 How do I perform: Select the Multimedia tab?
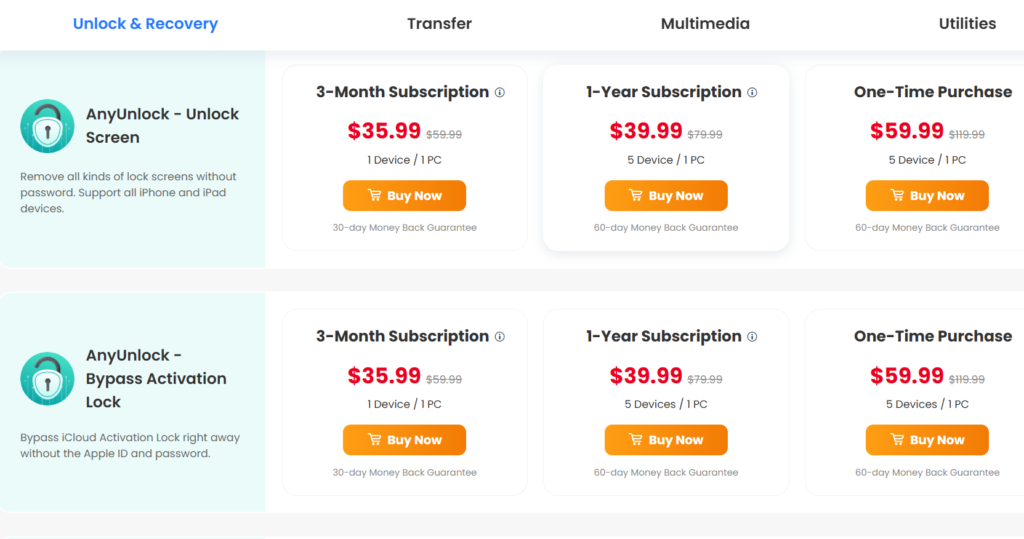(705, 24)
